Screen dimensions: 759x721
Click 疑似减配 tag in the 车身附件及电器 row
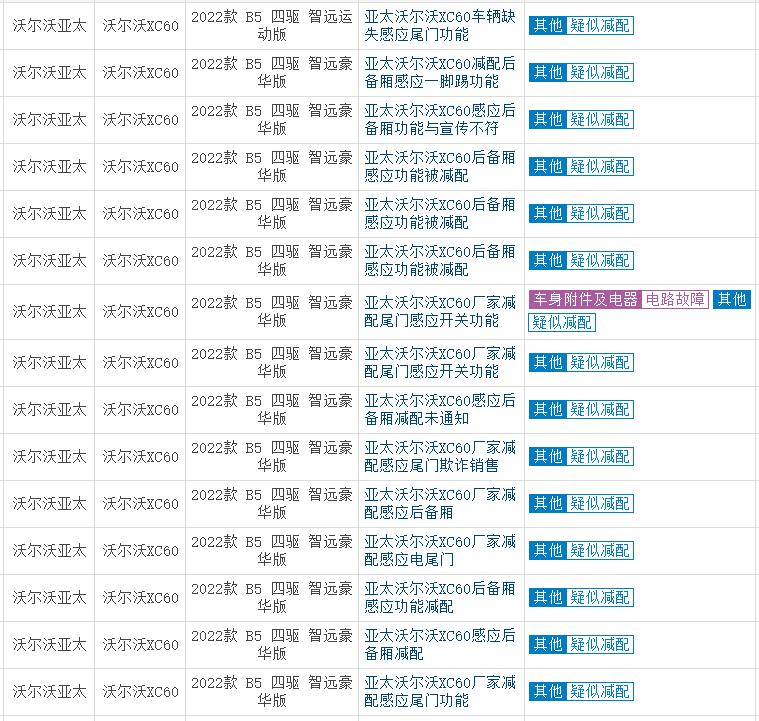[x=562, y=322]
